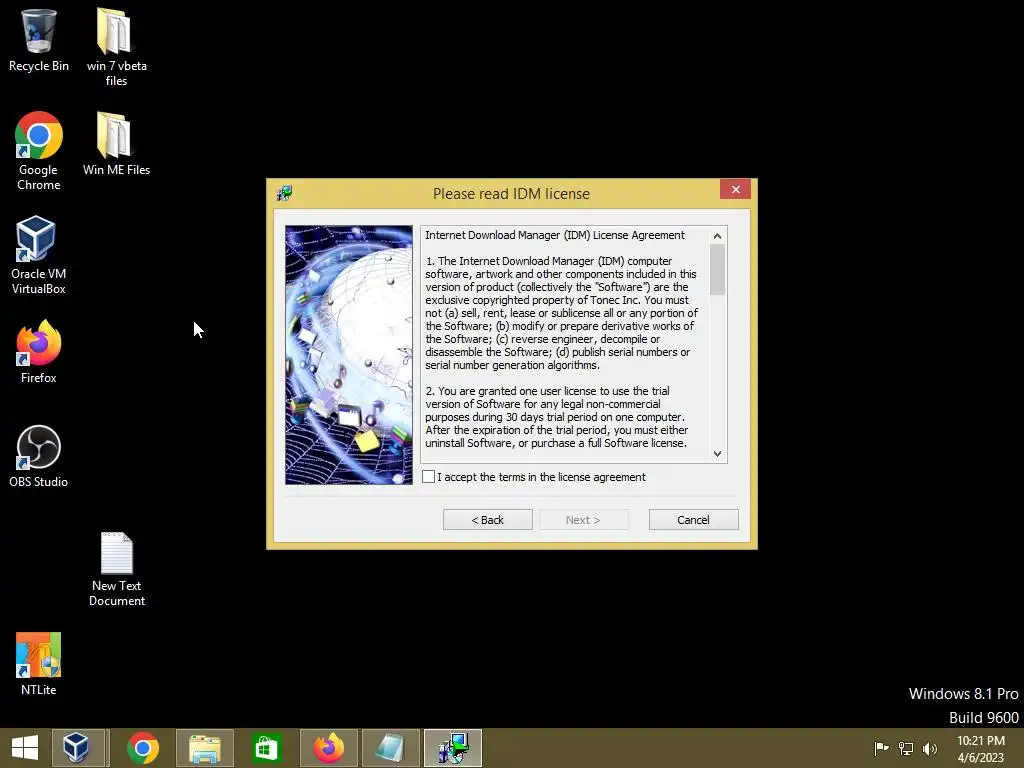
Task: Click the taskbar clock showing 10:21 PM
Action: pyautogui.click(x=981, y=748)
